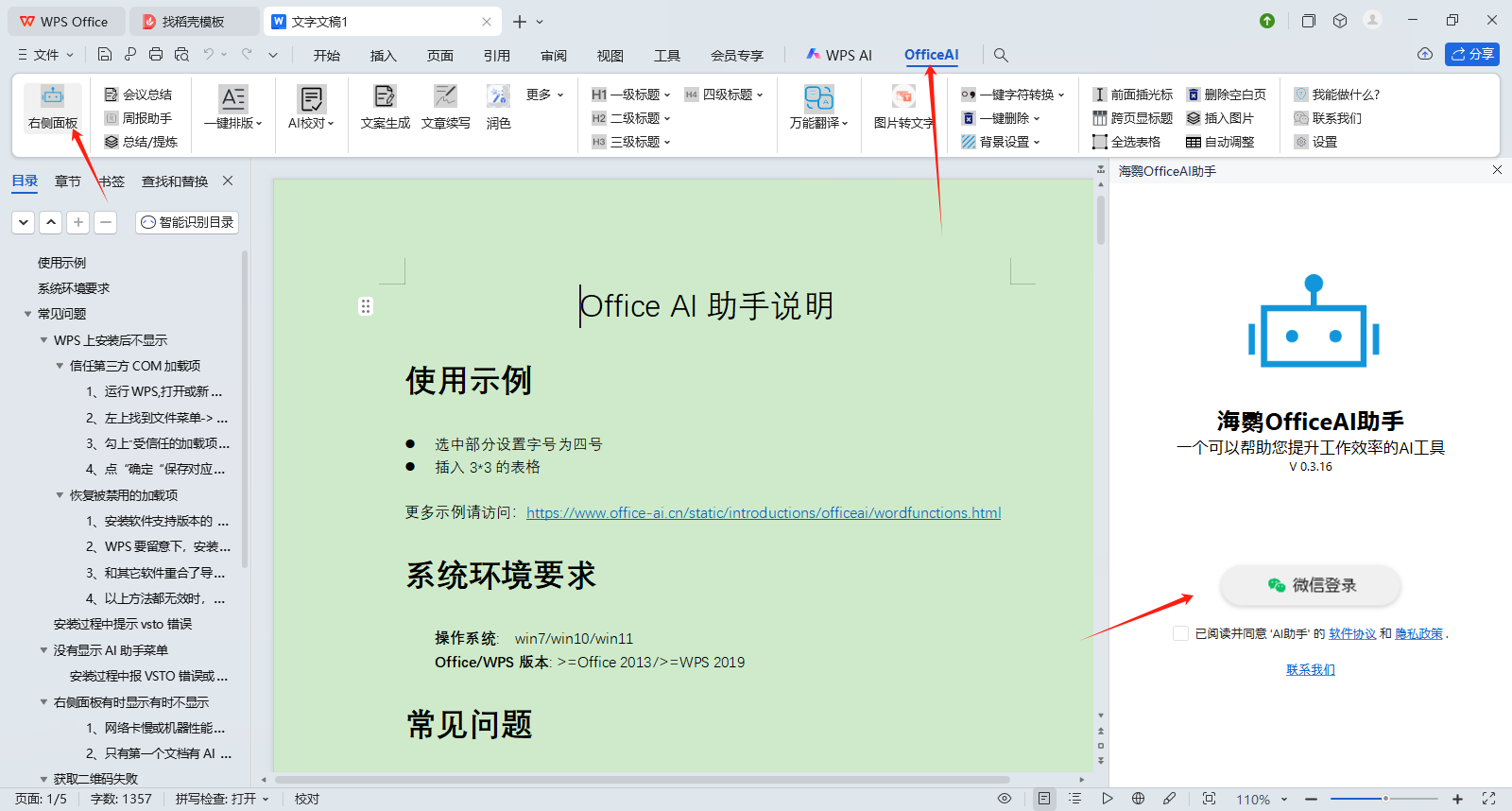The height and width of the screenshot is (811, 1512).
Task: Apply 润色 polish to text
Action: pyautogui.click(x=499, y=108)
